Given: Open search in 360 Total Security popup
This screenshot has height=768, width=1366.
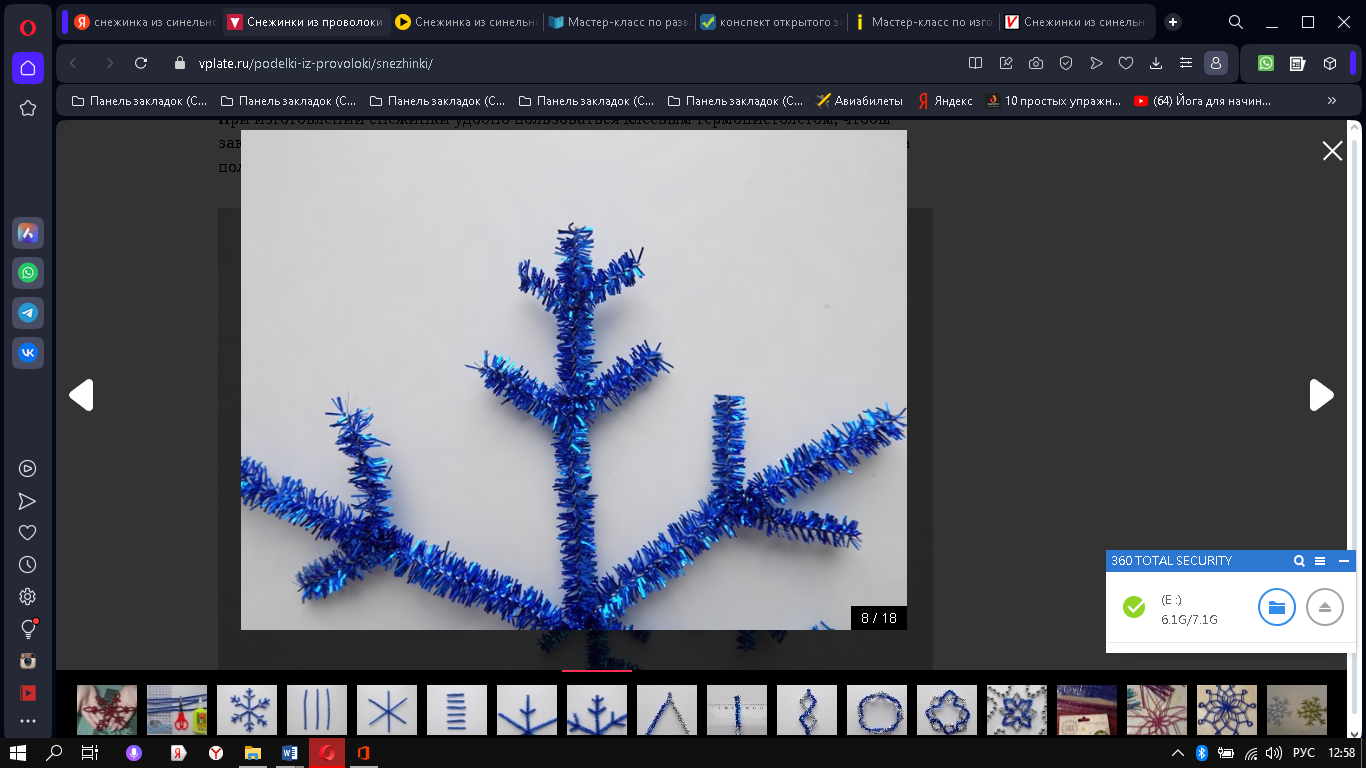Looking at the screenshot, I should click(x=1299, y=561).
